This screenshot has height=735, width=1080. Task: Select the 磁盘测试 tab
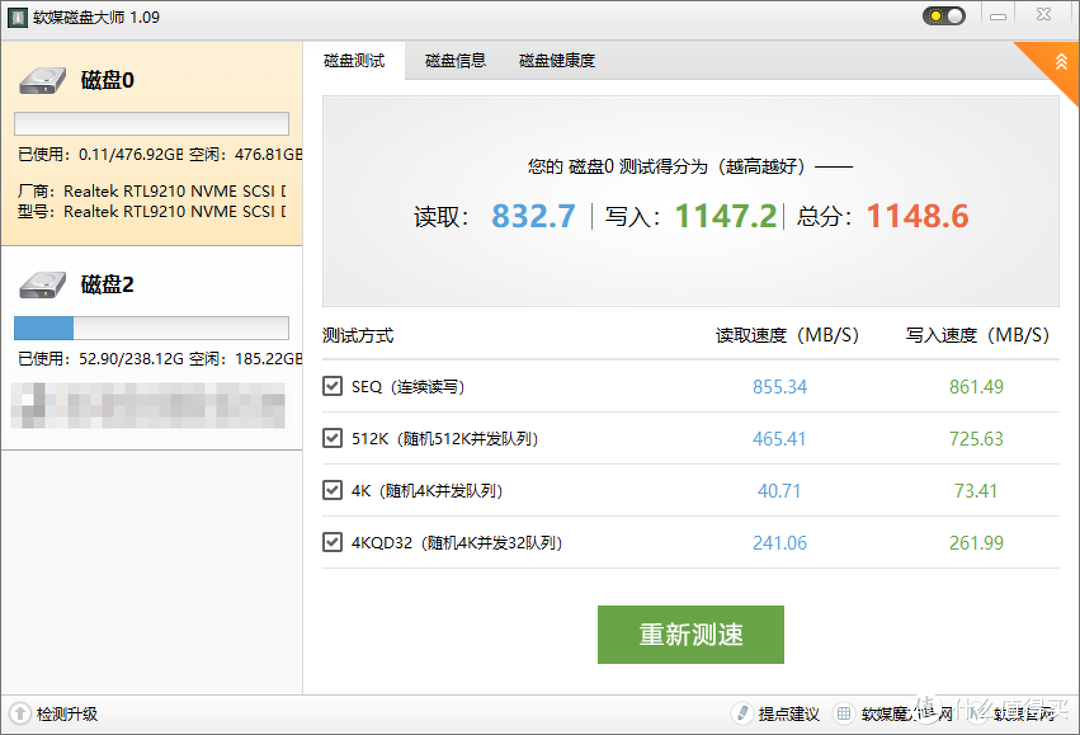(354, 61)
